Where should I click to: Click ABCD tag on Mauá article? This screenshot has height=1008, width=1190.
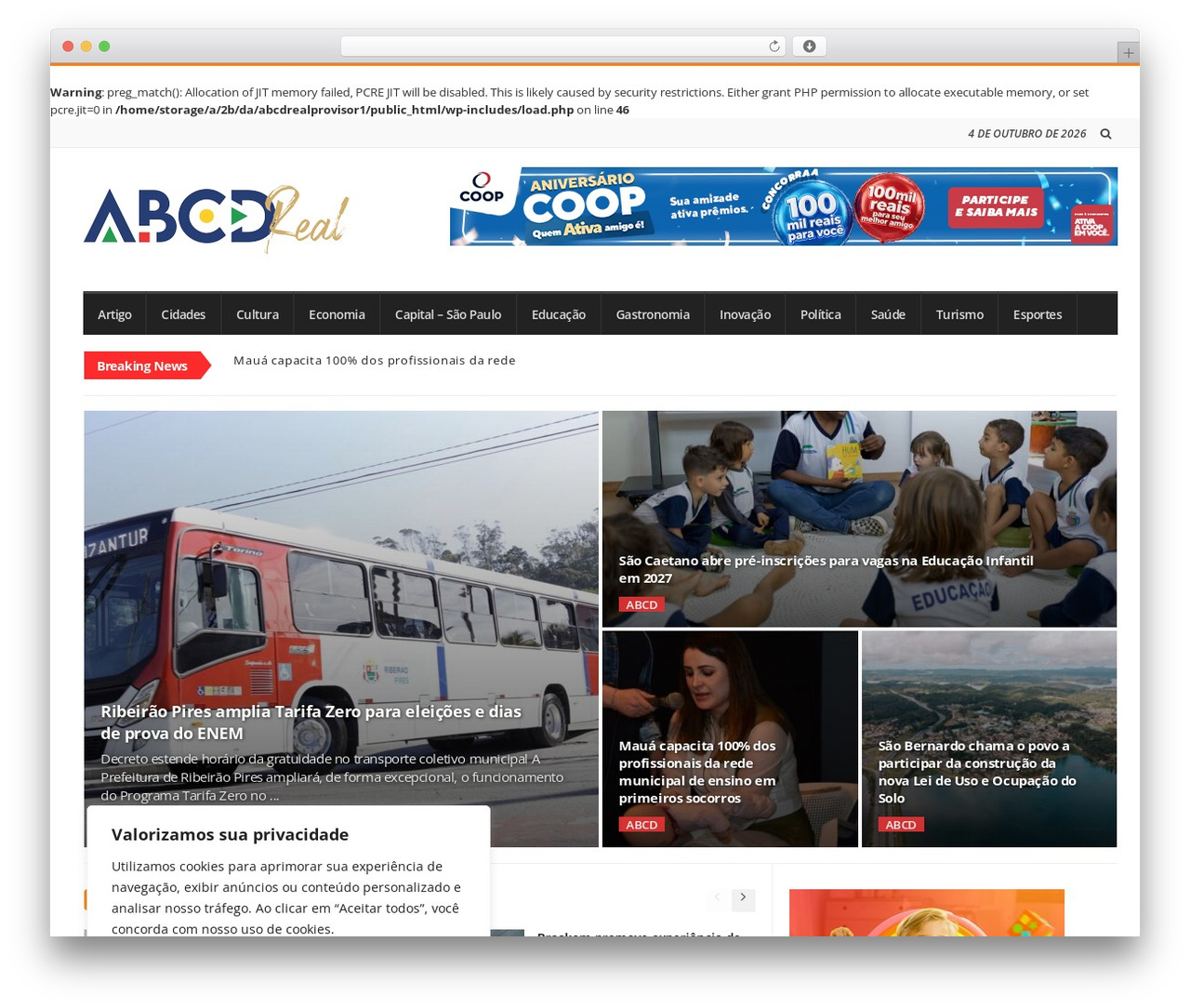641,825
